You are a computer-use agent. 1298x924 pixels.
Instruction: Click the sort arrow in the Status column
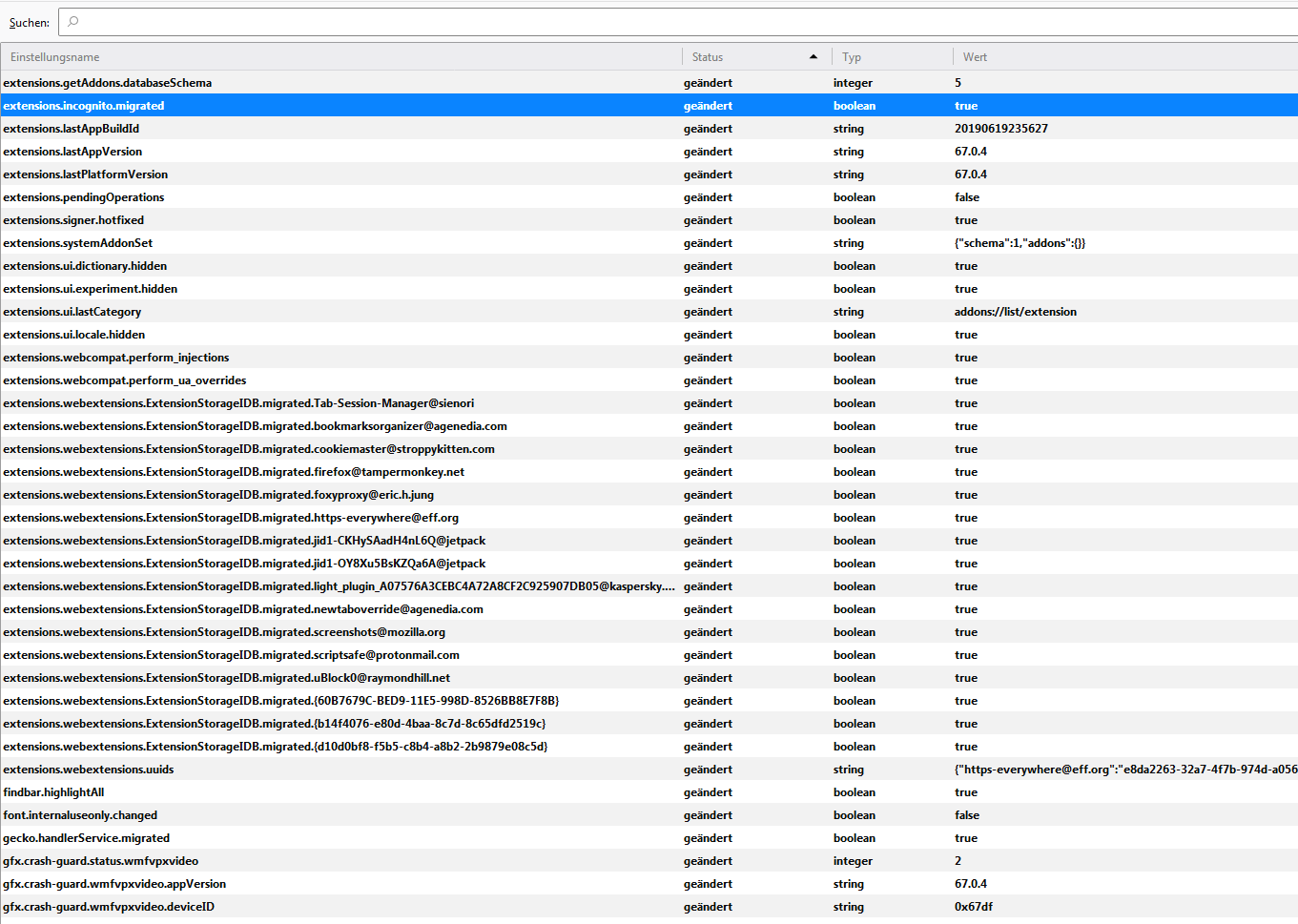[x=813, y=57]
